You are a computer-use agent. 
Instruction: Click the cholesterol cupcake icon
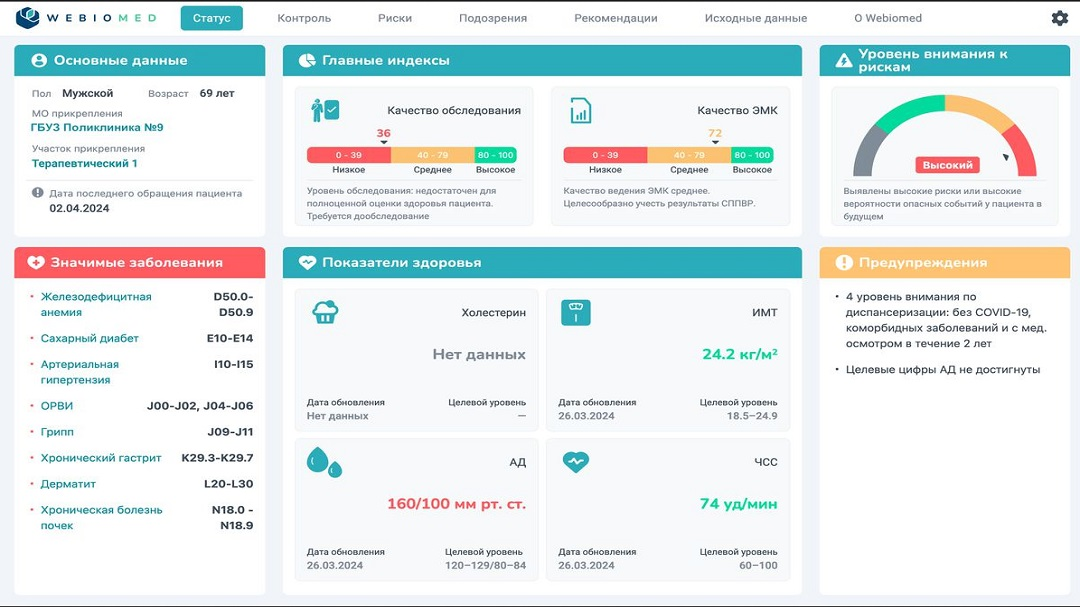[325, 312]
